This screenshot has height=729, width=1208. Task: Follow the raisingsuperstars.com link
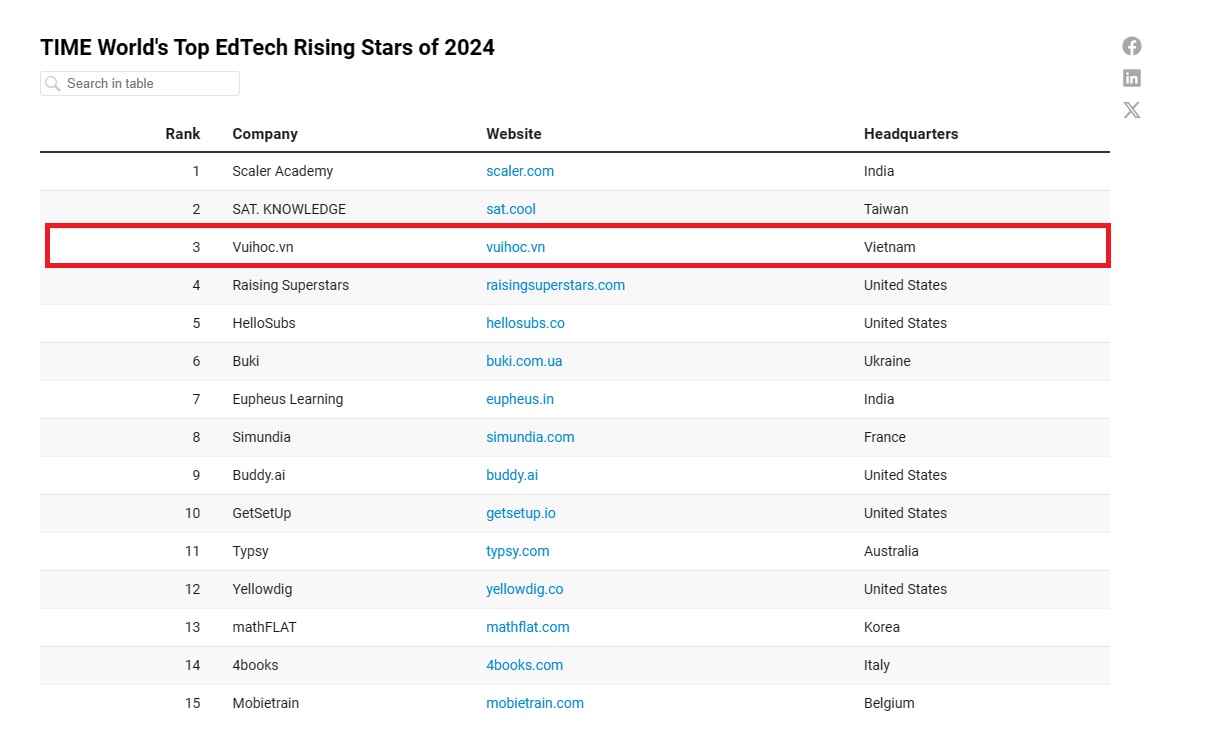pos(555,285)
